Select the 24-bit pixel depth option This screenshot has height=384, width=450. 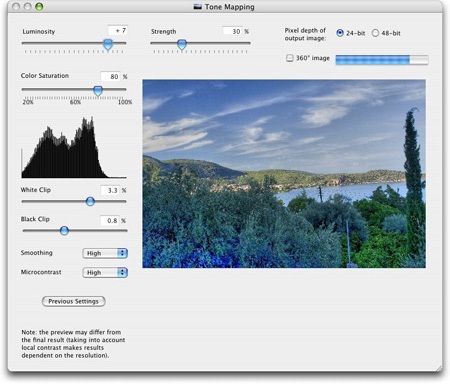point(340,33)
